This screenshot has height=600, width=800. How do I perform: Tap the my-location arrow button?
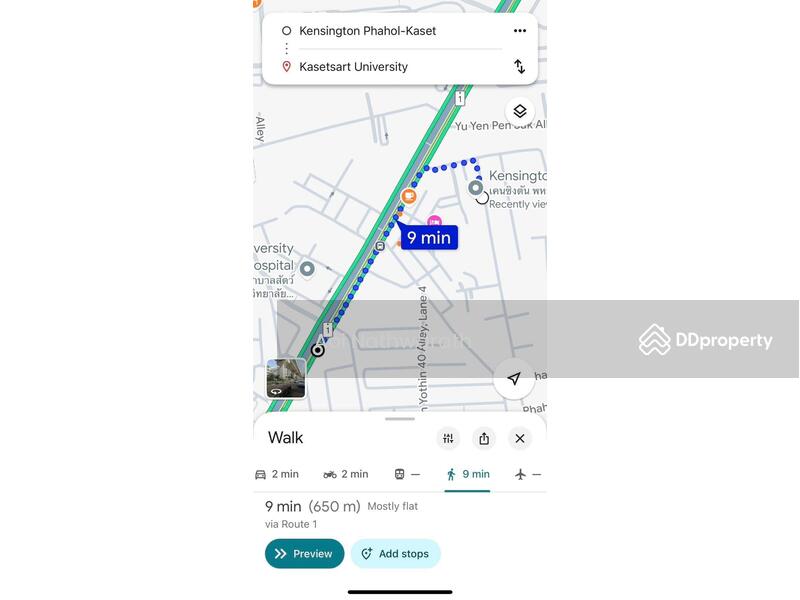pyautogui.click(x=514, y=378)
